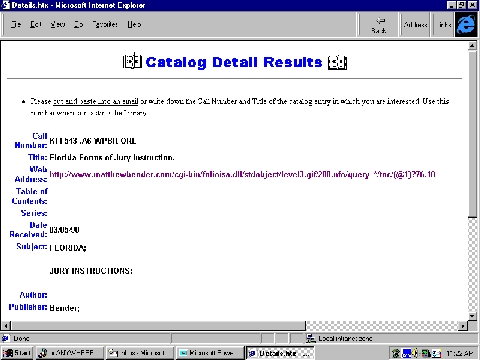Click the book icon left of title
This screenshot has height=360, width=480.
pos(132,61)
